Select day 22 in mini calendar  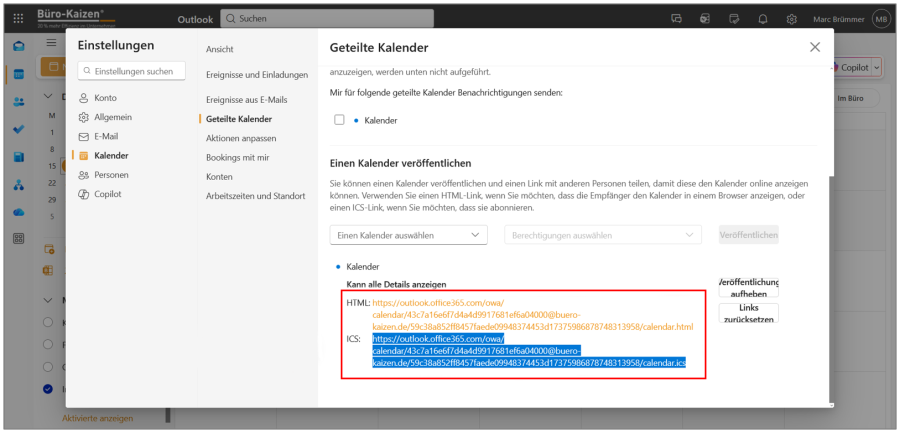click(x=52, y=183)
